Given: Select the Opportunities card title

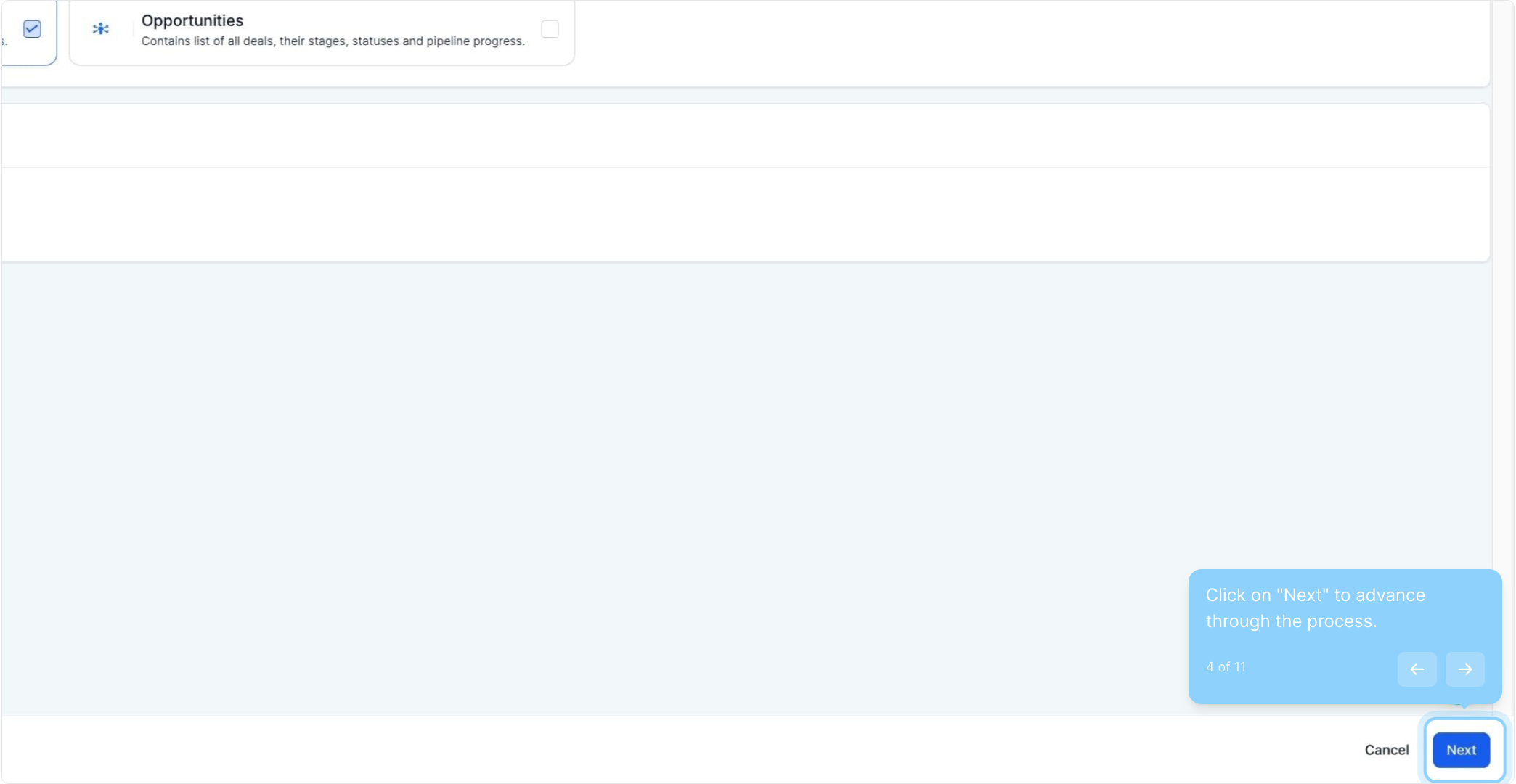Looking at the screenshot, I should click(x=192, y=20).
